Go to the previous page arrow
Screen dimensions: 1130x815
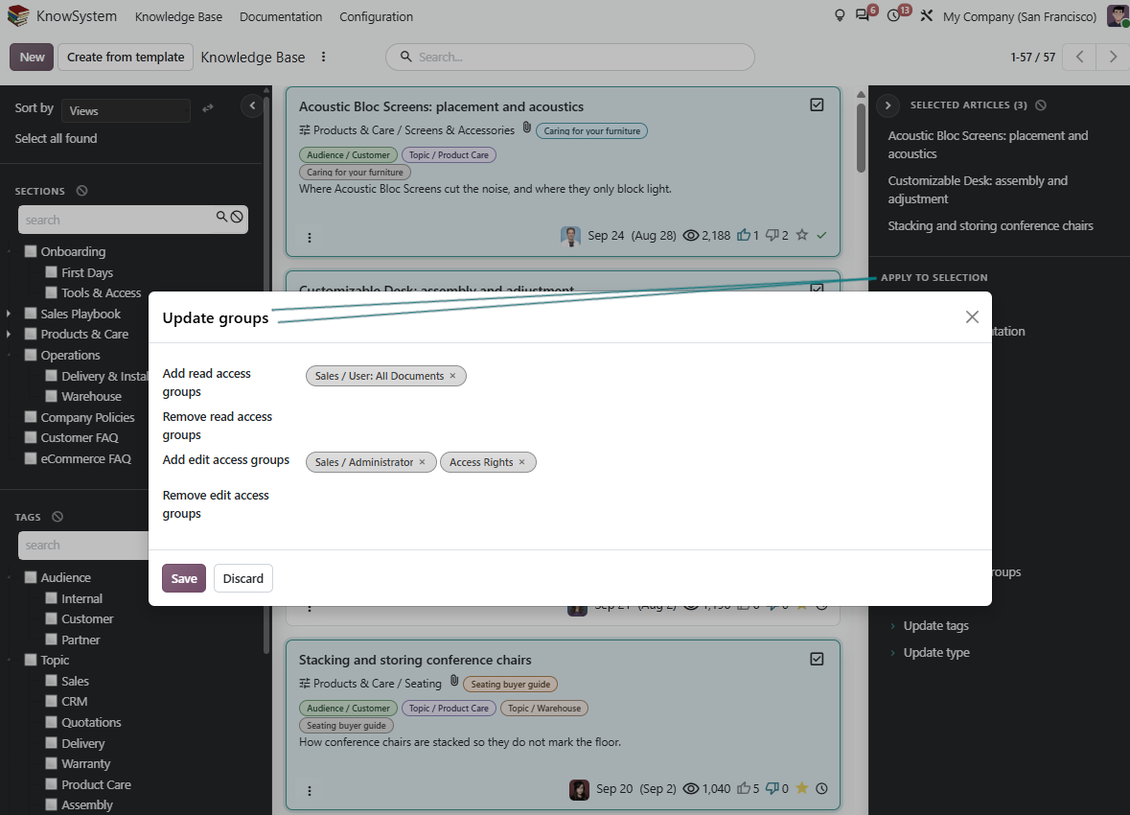pyautogui.click(x=1080, y=57)
